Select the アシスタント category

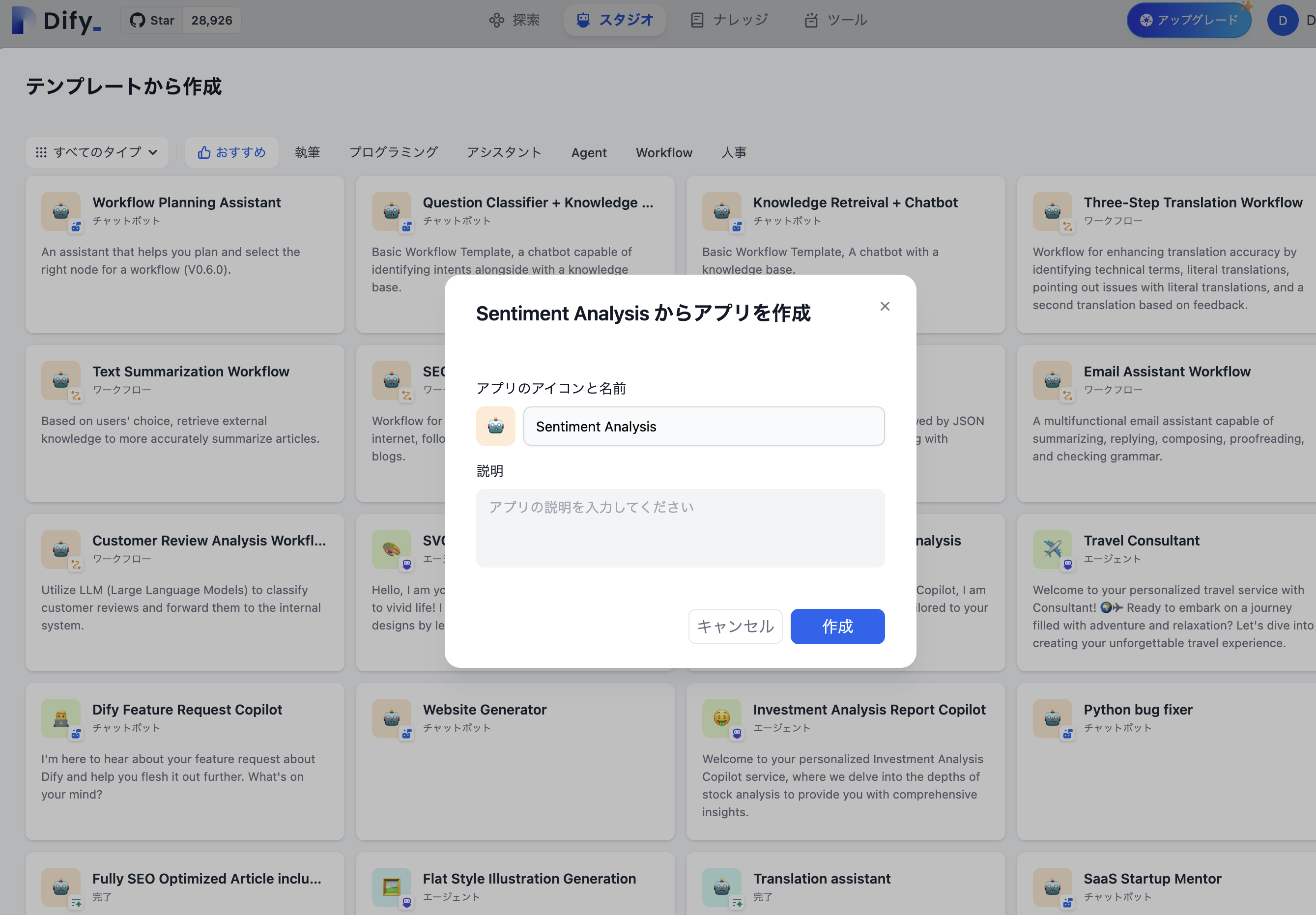click(x=504, y=152)
